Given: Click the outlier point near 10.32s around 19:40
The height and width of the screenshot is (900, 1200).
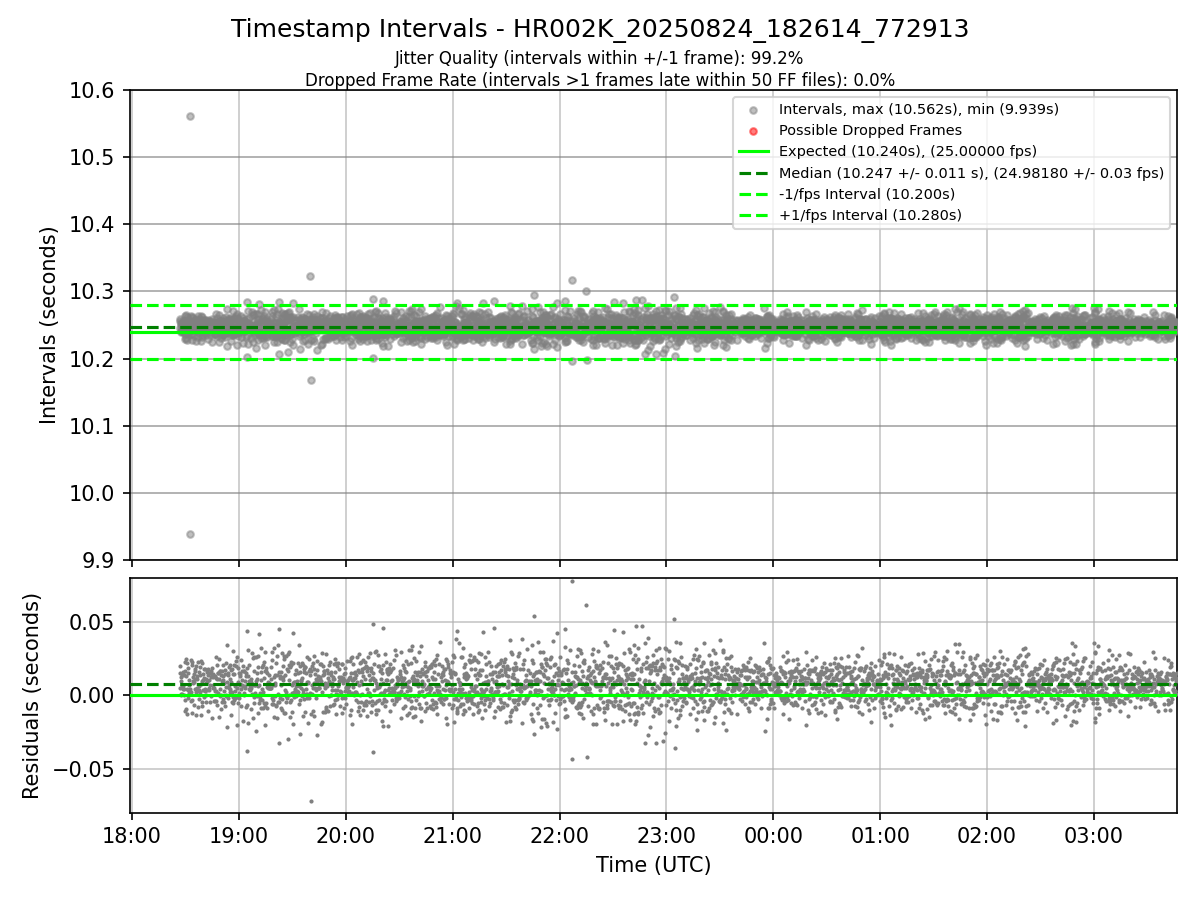Looking at the screenshot, I should point(310,276).
